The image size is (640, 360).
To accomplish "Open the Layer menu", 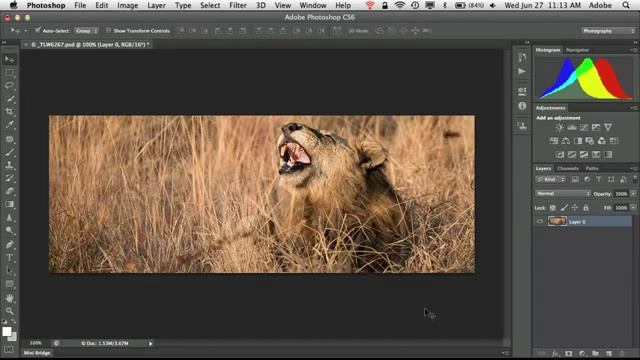I will point(156,5).
